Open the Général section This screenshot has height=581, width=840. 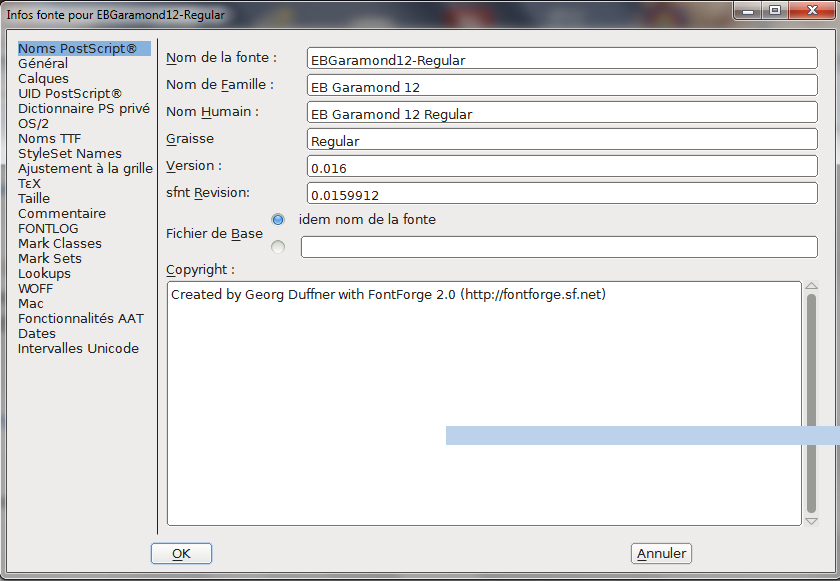43,64
